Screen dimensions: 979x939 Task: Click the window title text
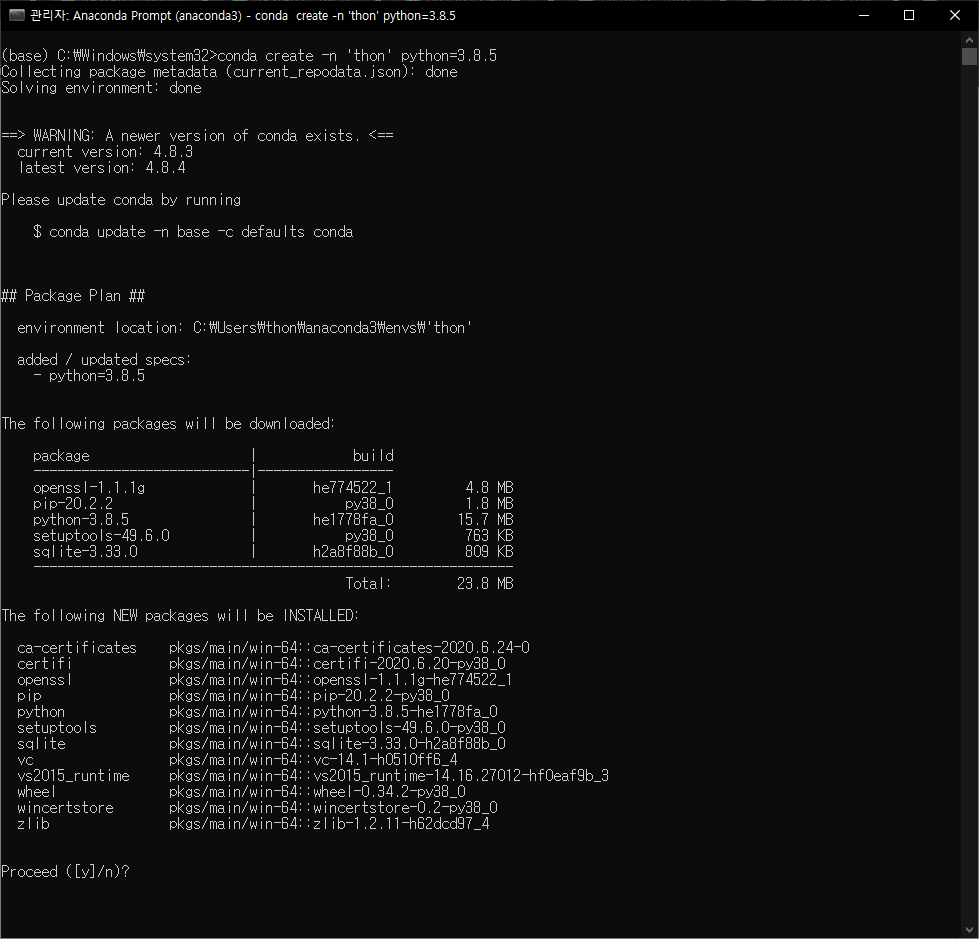coord(243,16)
